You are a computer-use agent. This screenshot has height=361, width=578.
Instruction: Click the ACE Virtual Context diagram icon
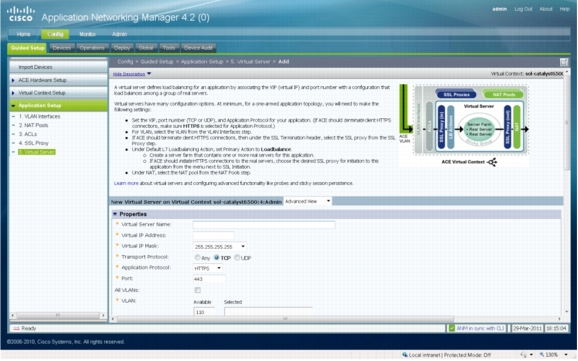pyautogui.click(x=492, y=162)
